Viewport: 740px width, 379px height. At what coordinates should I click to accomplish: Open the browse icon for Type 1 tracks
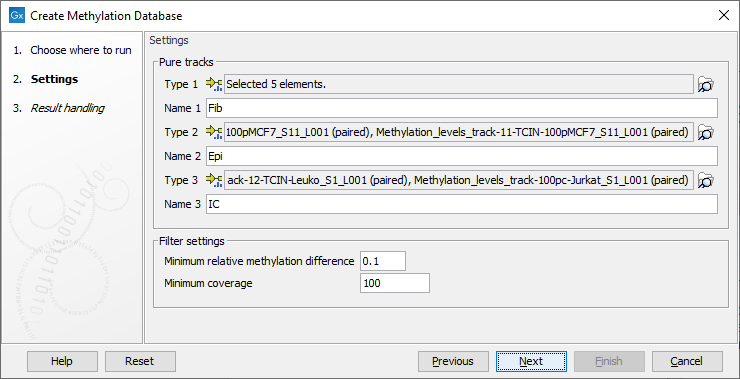[x=706, y=84]
